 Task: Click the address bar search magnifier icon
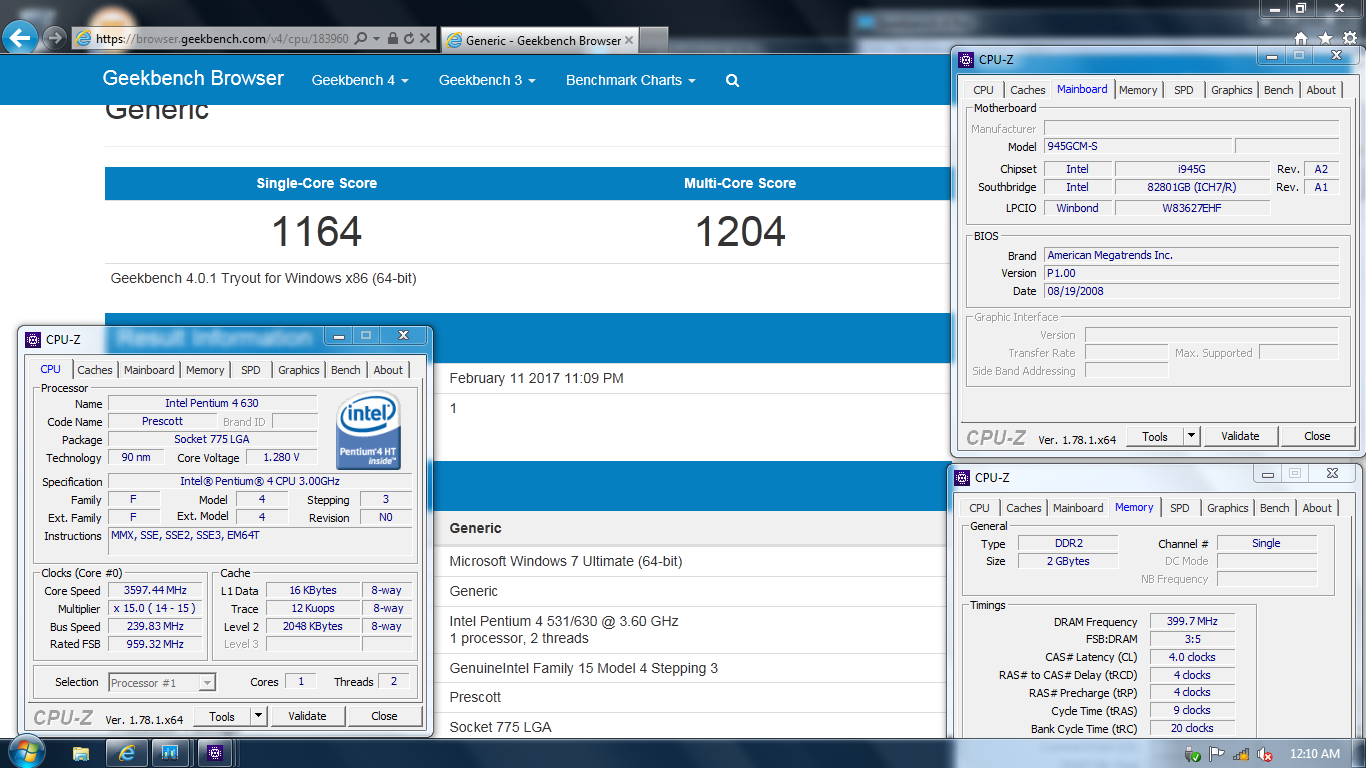(x=360, y=39)
